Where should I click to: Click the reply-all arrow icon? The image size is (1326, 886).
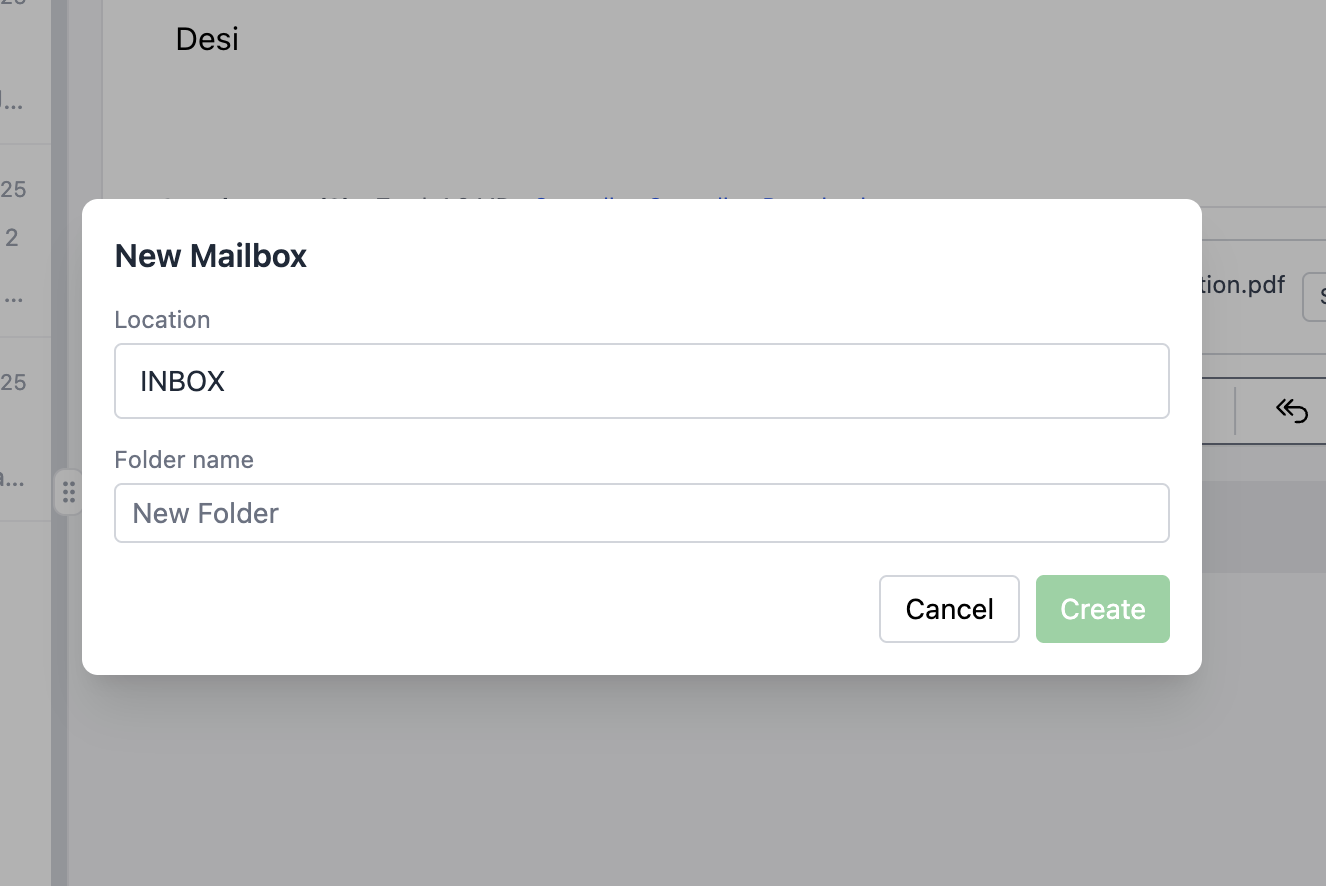[1291, 410]
